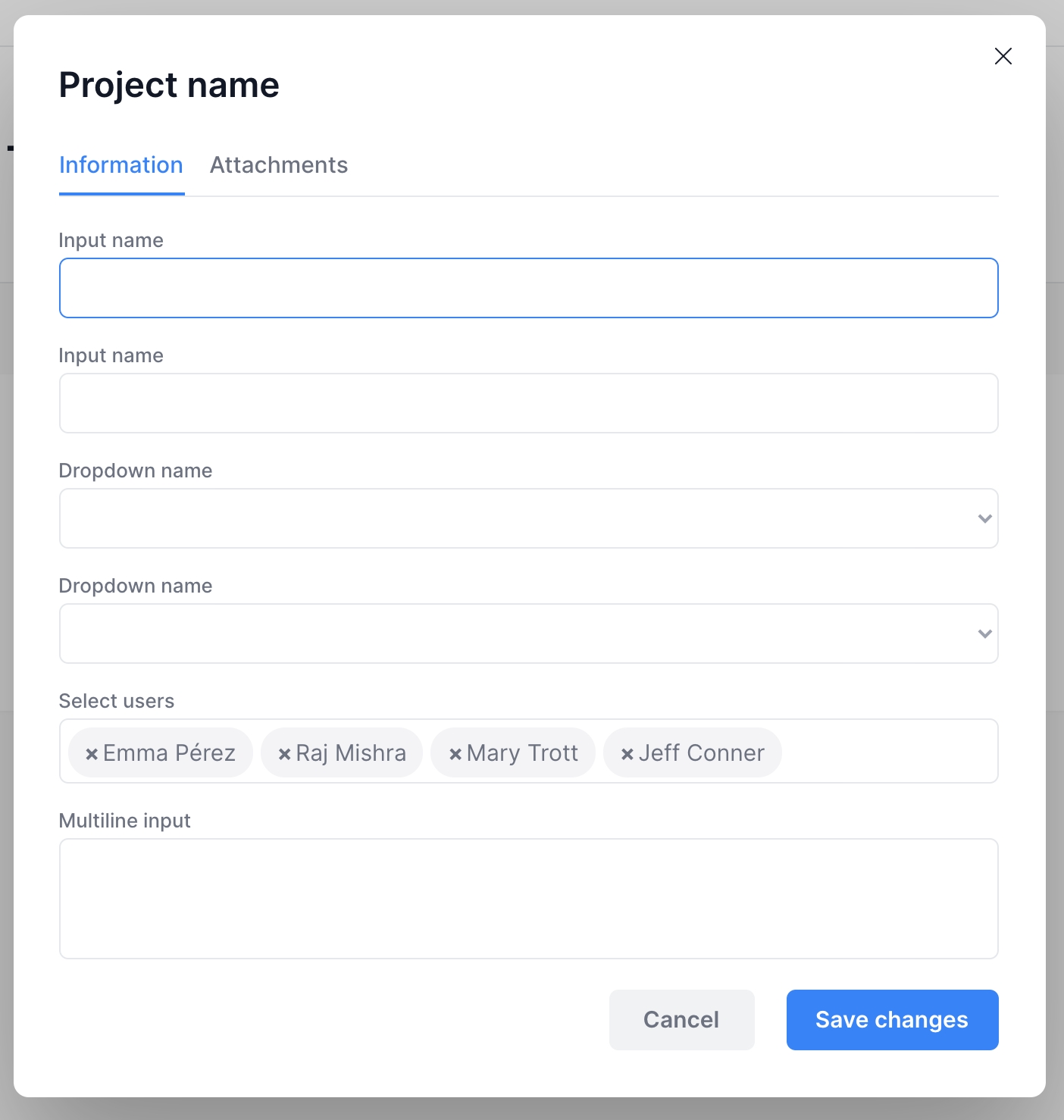Select the Mary Trott name tag
This screenshot has height=1120, width=1064.
tap(522, 753)
